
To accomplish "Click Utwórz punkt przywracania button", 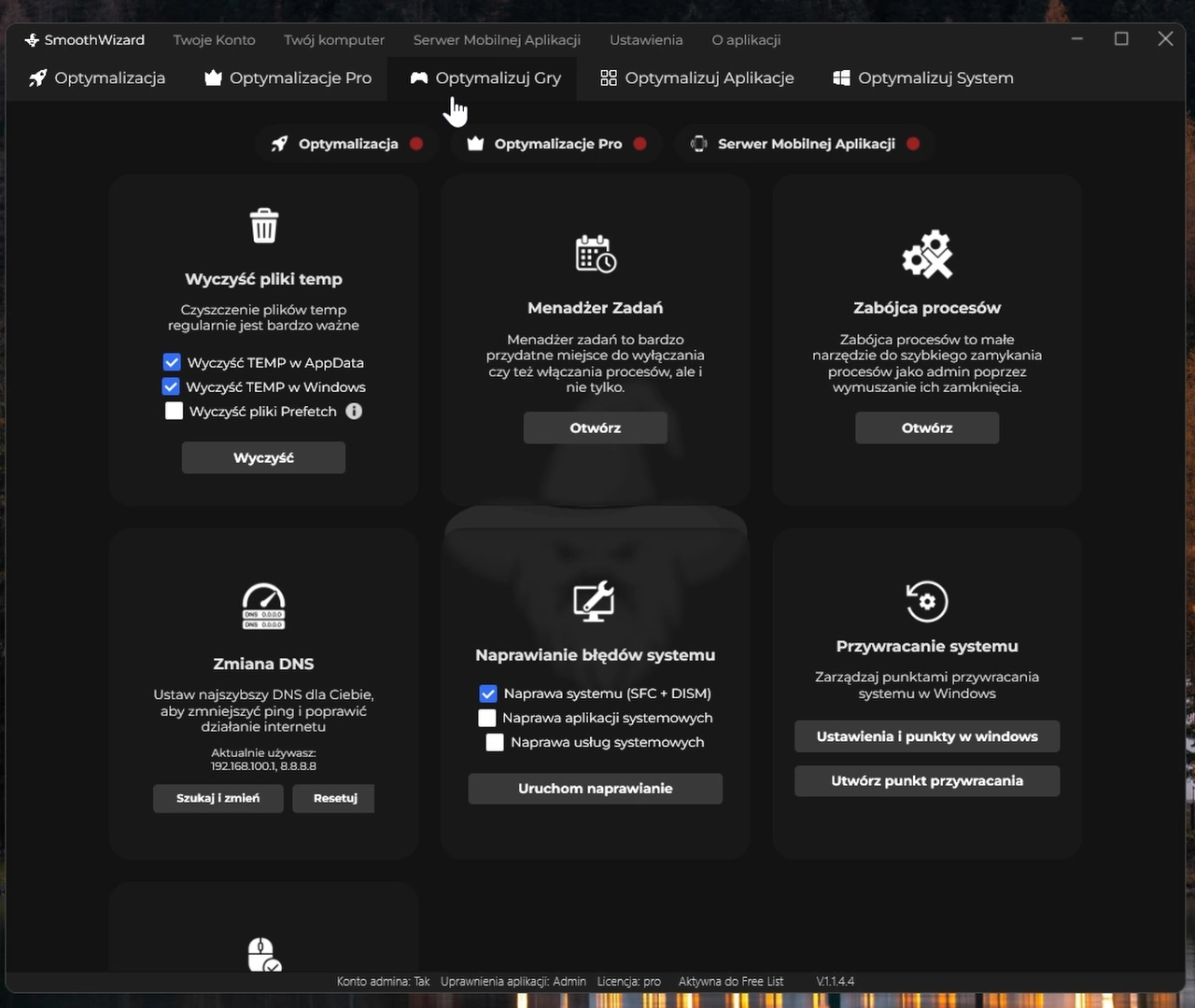I will pos(927,781).
